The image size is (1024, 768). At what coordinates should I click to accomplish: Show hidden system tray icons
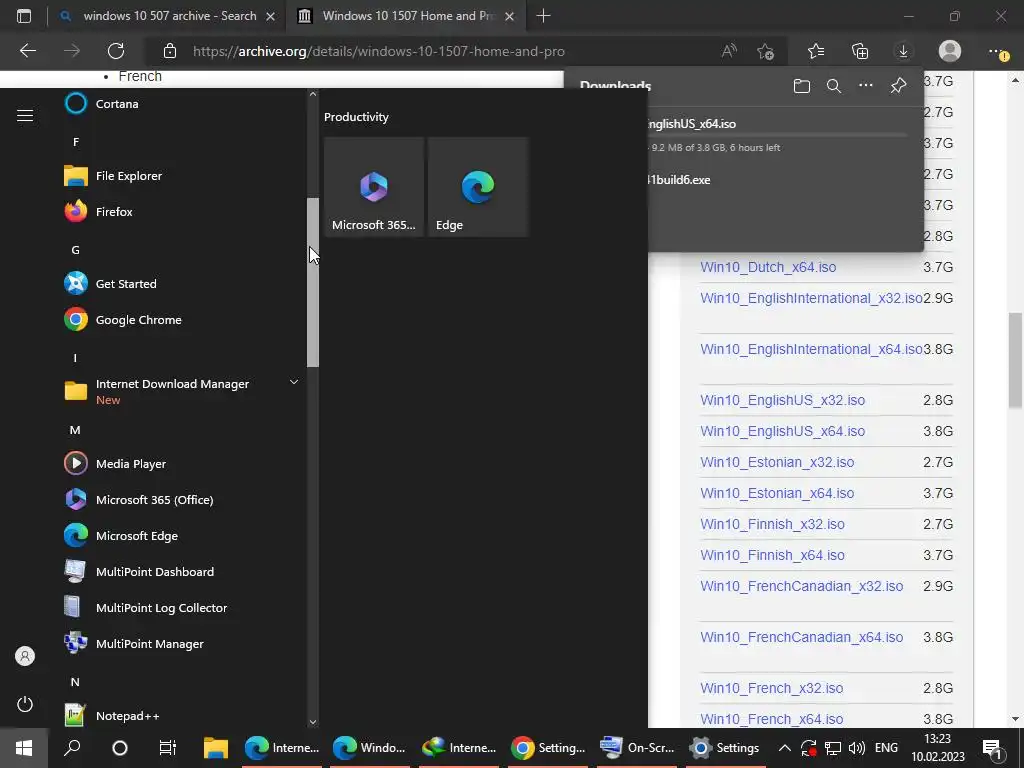click(784, 748)
